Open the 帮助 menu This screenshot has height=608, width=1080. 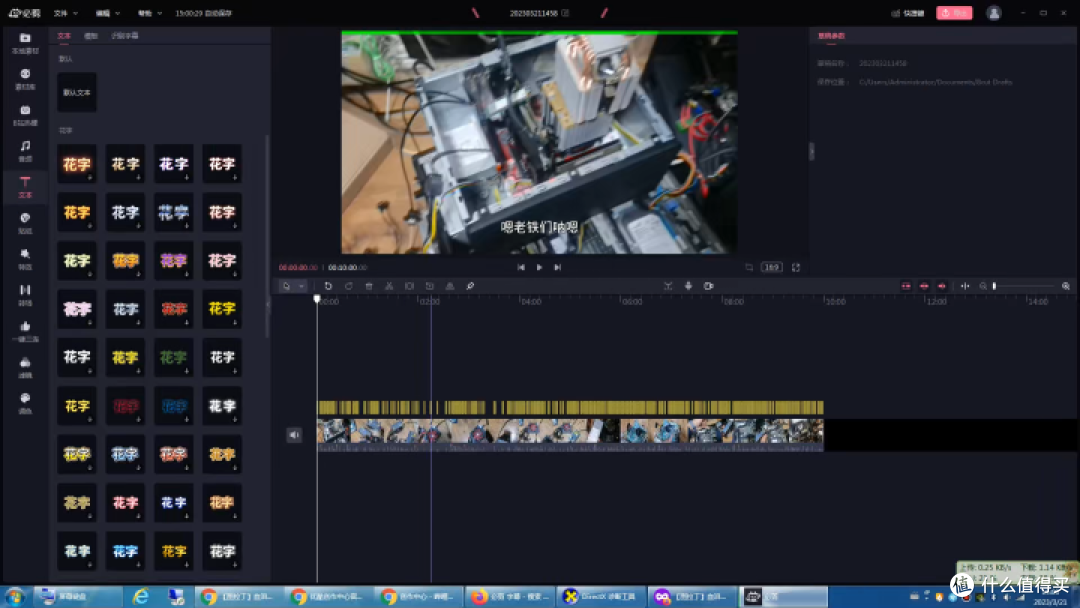point(149,13)
